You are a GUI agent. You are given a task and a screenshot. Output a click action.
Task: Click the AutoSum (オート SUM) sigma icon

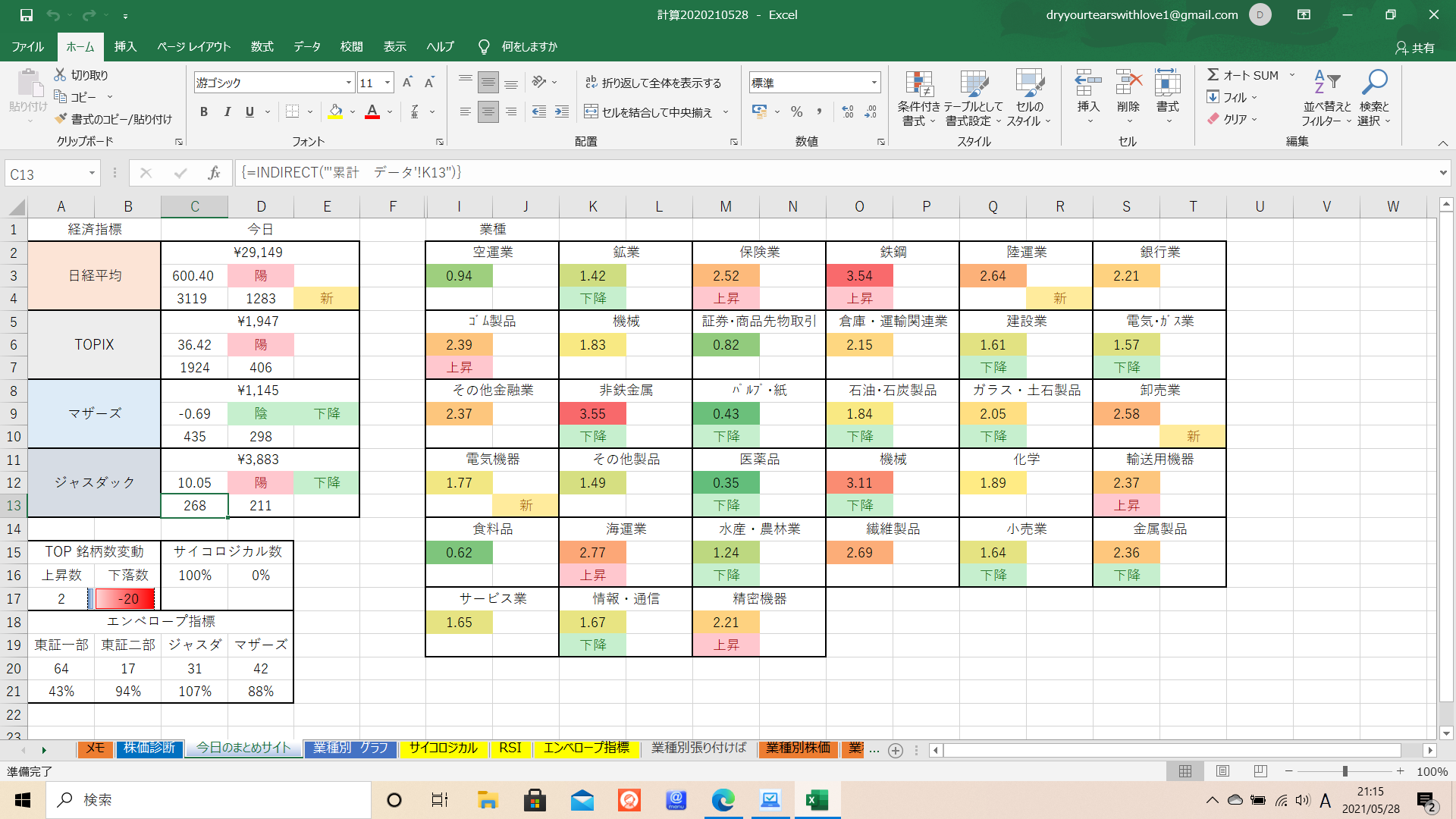click(1213, 74)
